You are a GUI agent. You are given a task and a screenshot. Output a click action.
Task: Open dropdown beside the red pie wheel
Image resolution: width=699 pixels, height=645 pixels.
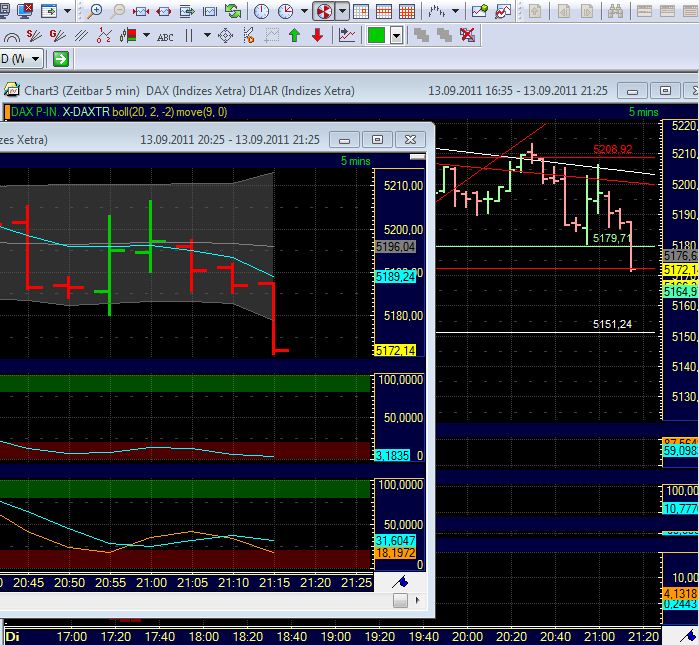click(x=342, y=11)
